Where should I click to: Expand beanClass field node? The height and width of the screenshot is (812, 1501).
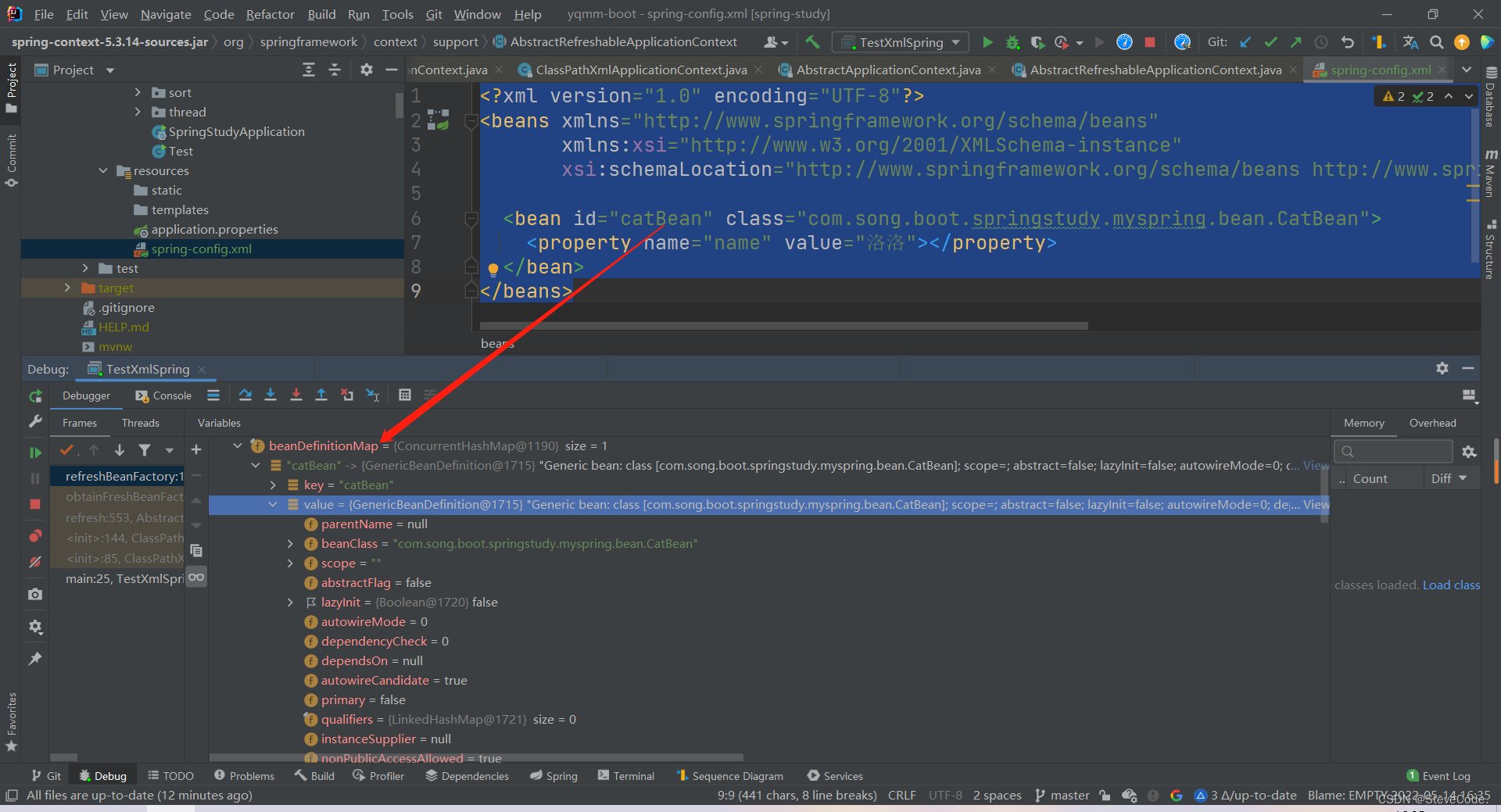tap(290, 543)
